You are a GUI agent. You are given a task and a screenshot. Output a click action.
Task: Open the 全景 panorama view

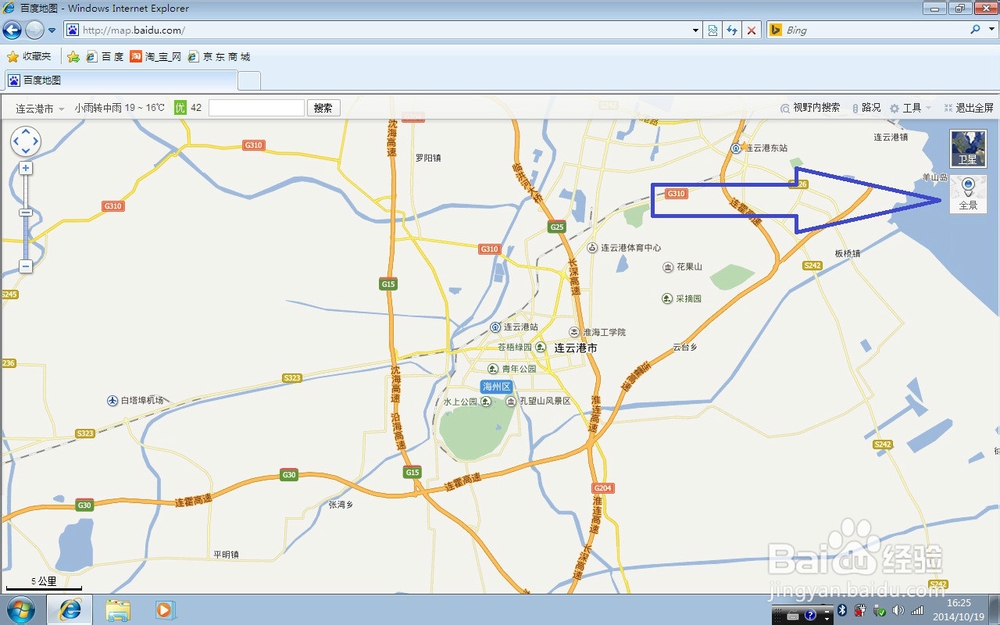pyautogui.click(x=968, y=194)
